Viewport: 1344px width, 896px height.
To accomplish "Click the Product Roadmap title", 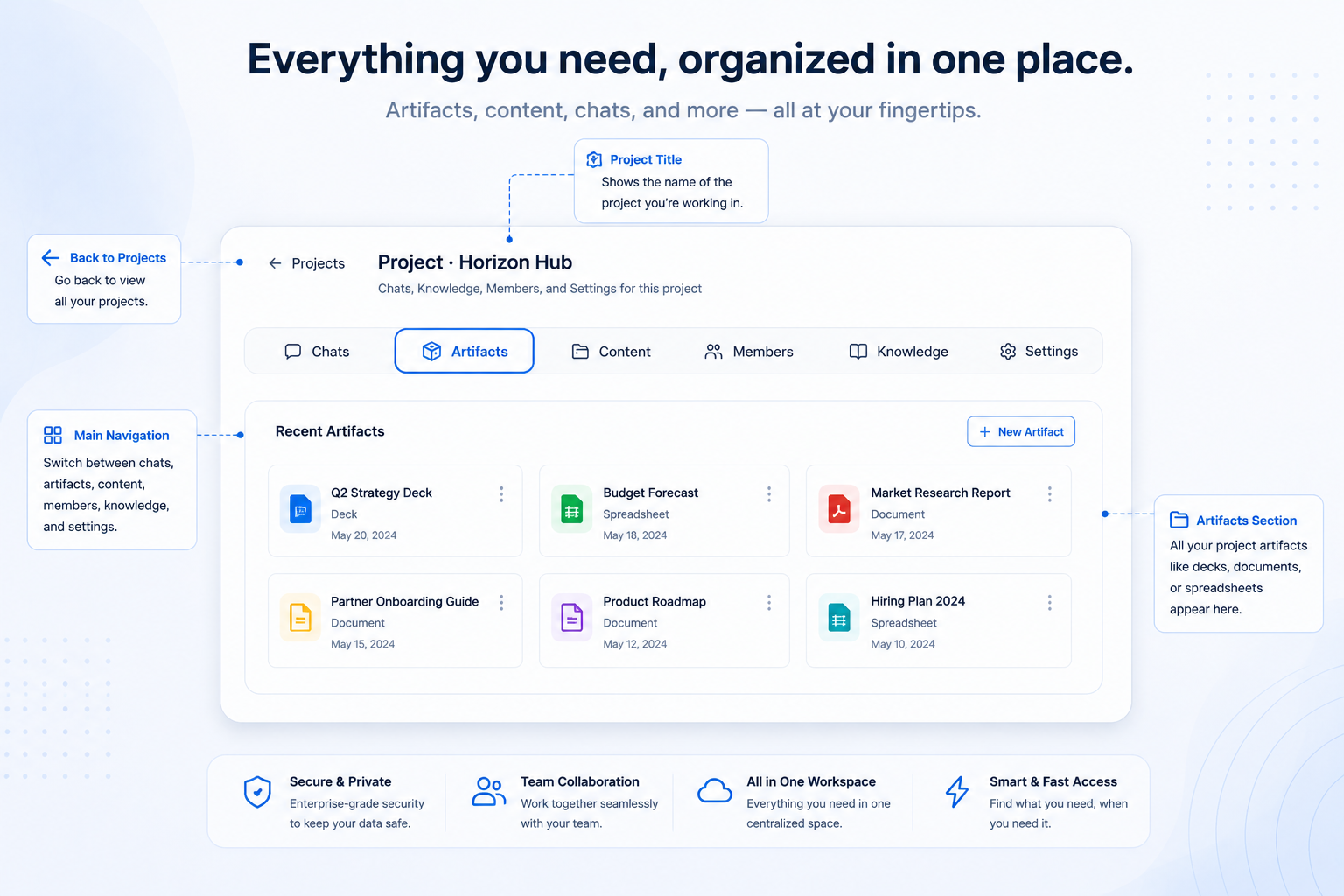I will (x=654, y=602).
